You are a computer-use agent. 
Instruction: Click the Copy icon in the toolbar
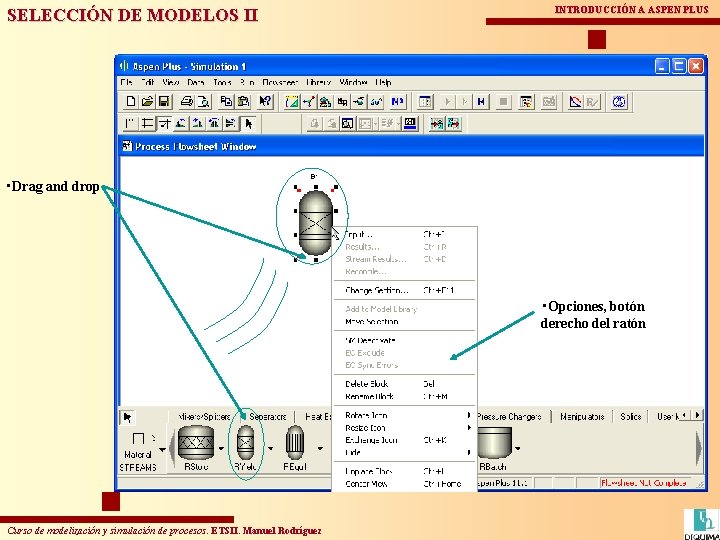226,101
